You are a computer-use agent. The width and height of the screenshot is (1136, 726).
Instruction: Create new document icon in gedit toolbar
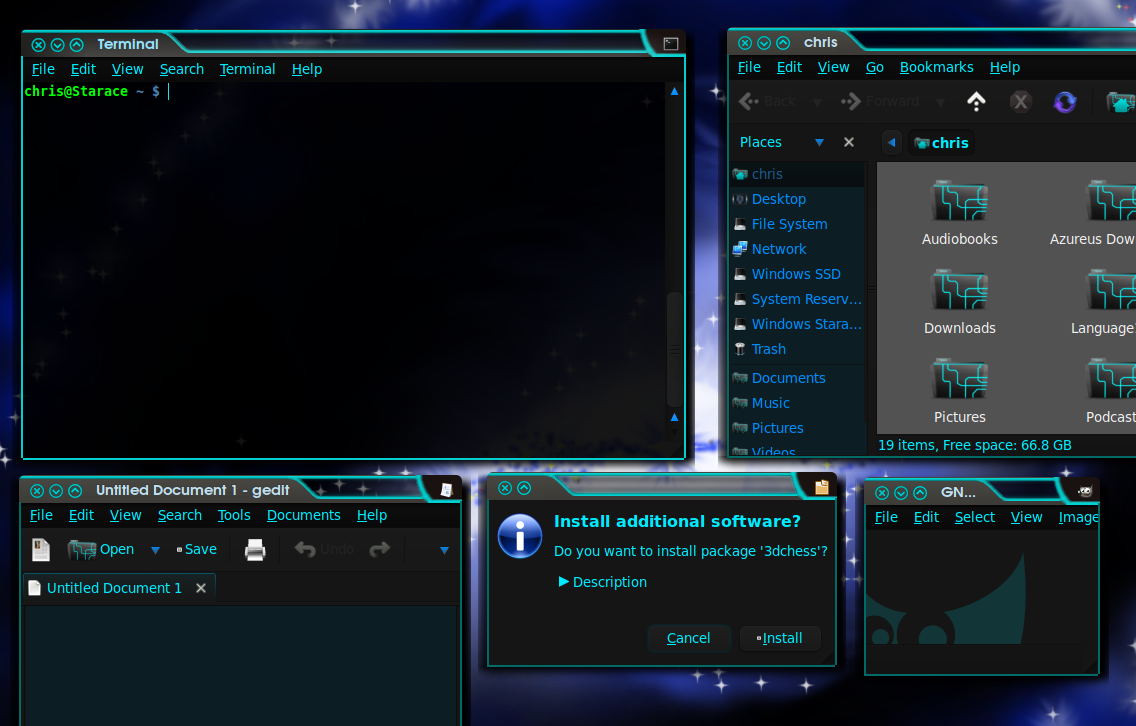point(41,550)
